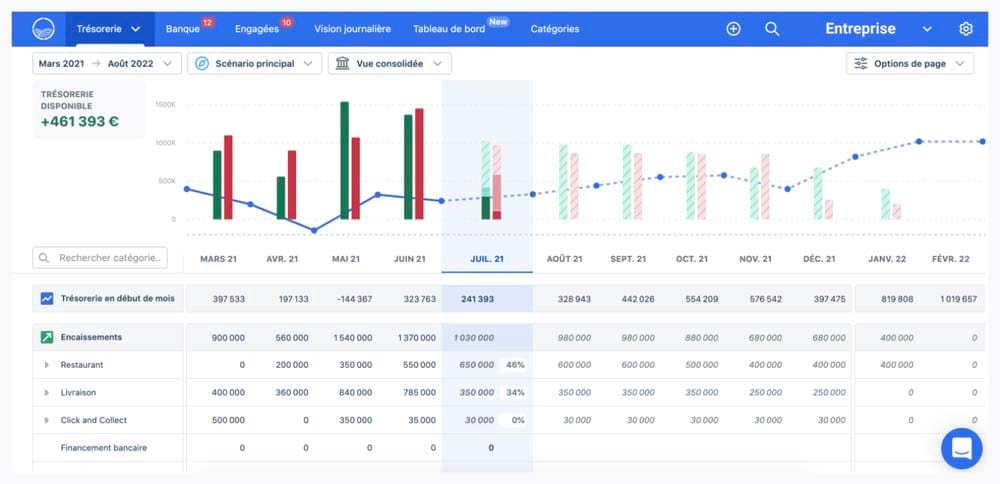Go to the Vision journalière tab
1000x484 pixels.
[352, 29]
